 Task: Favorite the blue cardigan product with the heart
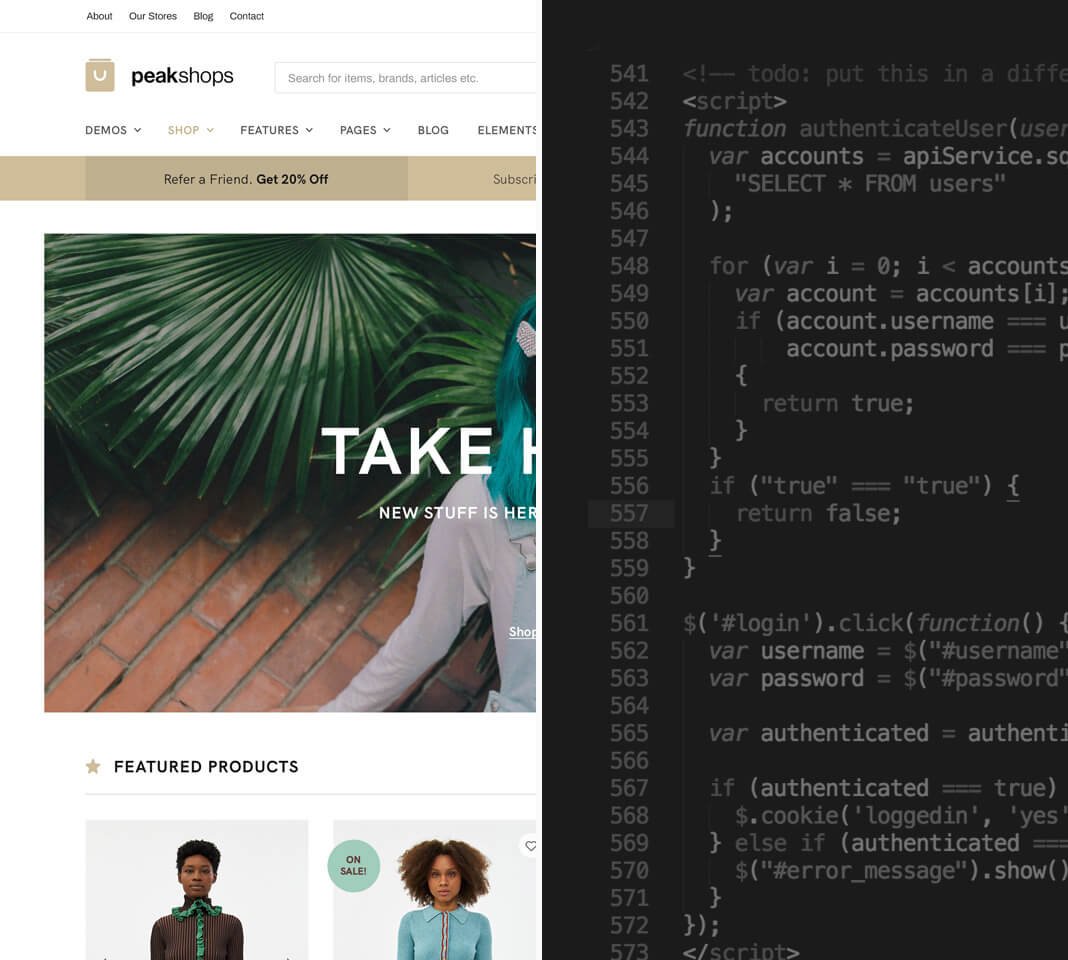(x=530, y=846)
